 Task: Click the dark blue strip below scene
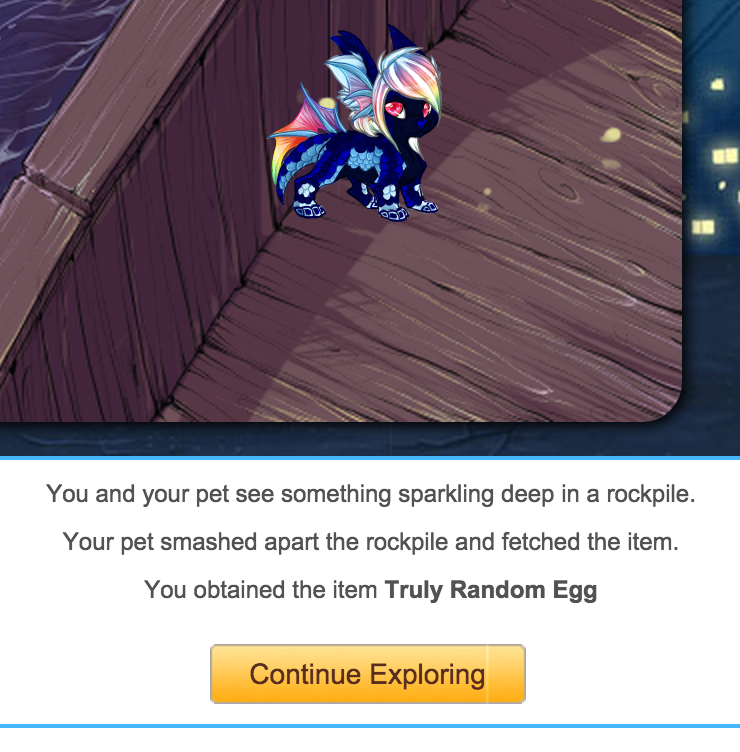[370, 439]
